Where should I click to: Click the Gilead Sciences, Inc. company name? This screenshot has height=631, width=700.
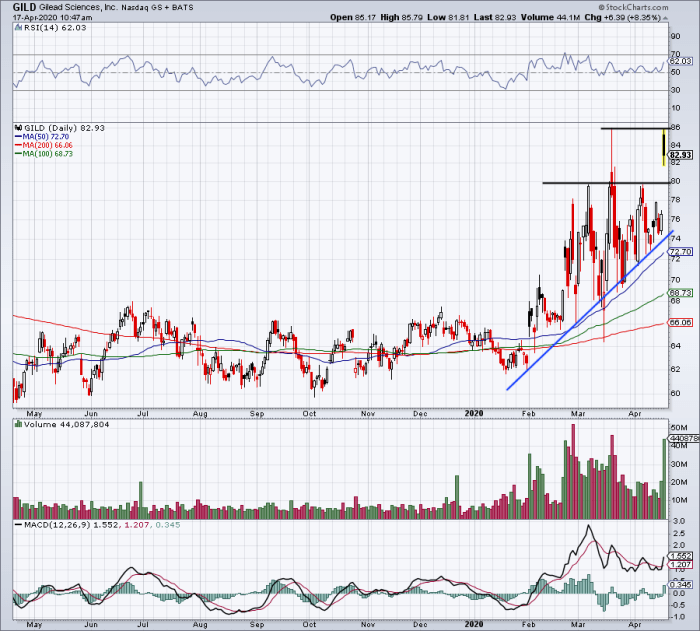point(78,7)
